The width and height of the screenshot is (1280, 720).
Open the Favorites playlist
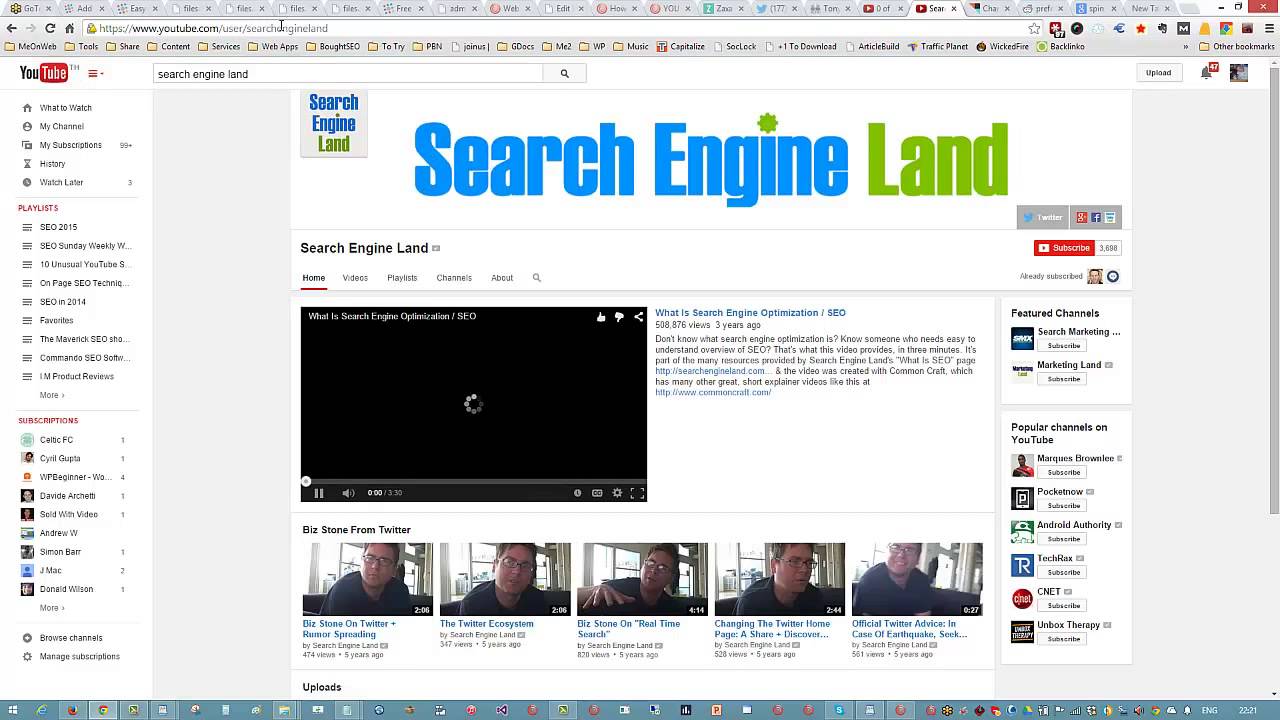coord(56,320)
